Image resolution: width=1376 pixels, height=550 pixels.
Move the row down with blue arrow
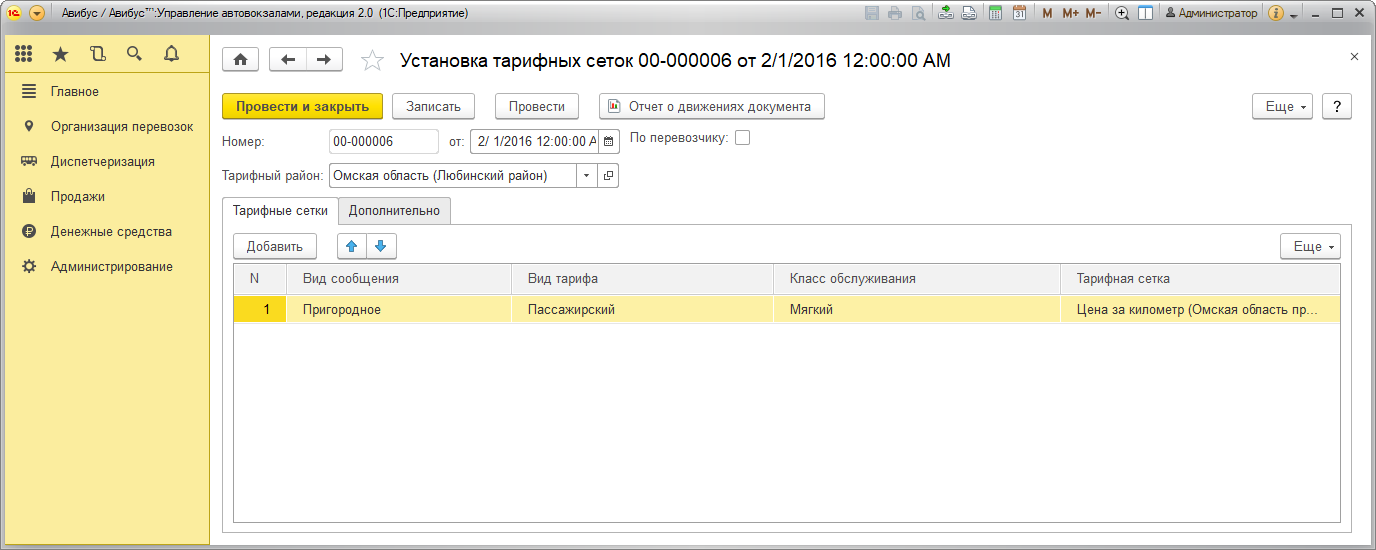[x=381, y=246]
